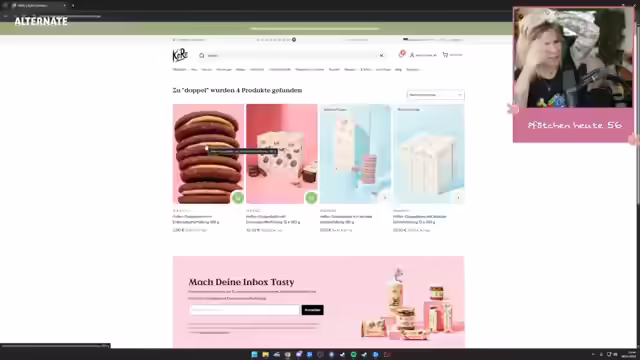Open a new browser tab
Viewport: 640px width, 360px height.
73,5
